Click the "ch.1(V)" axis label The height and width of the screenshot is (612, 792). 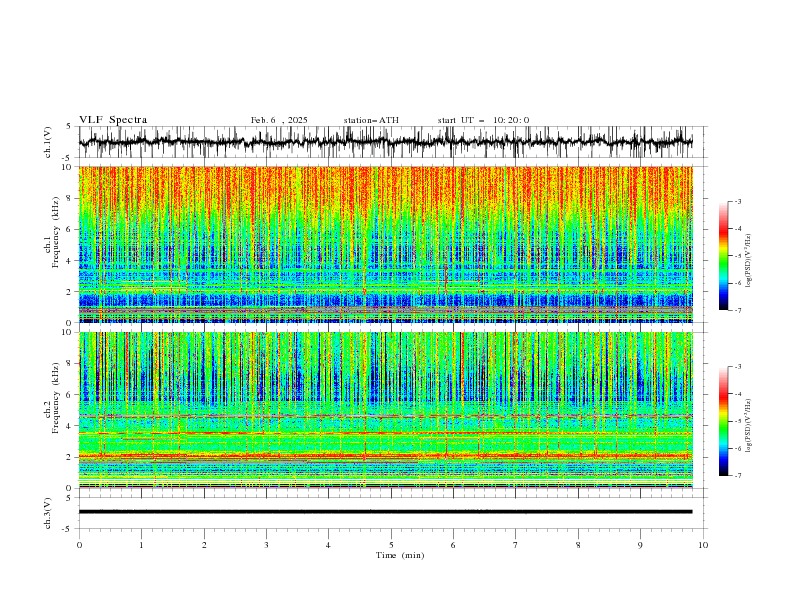[x=48, y=142]
